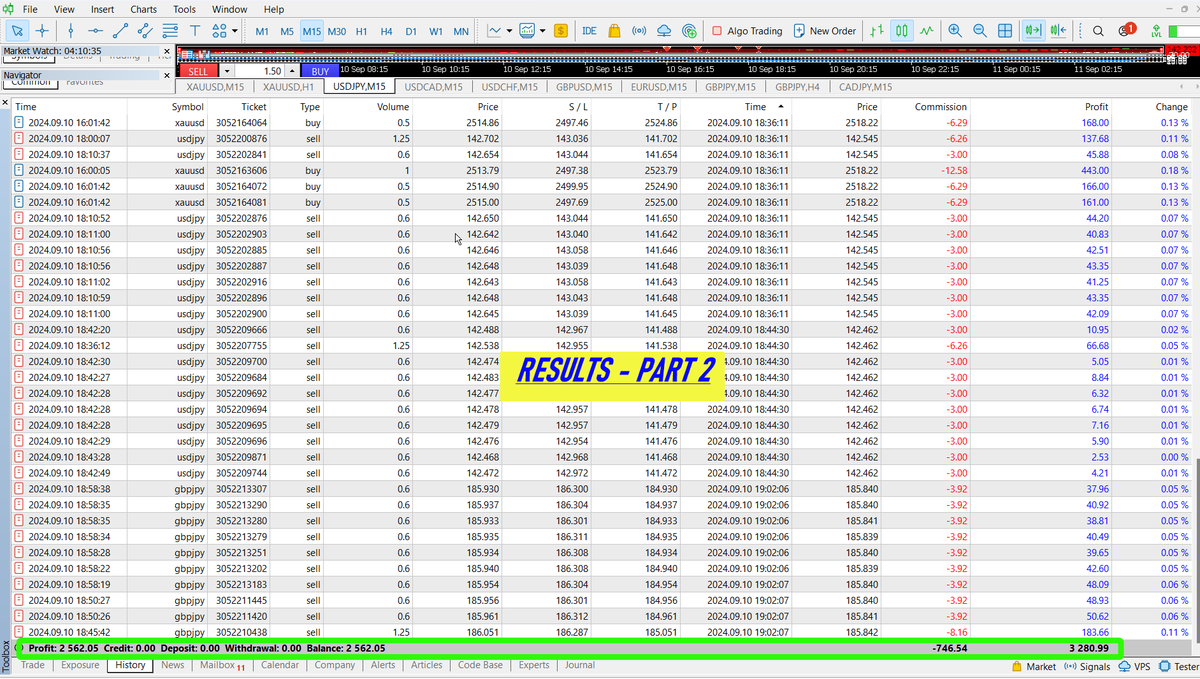
Task: Open the trading signals icon
Action: click(640, 31)
